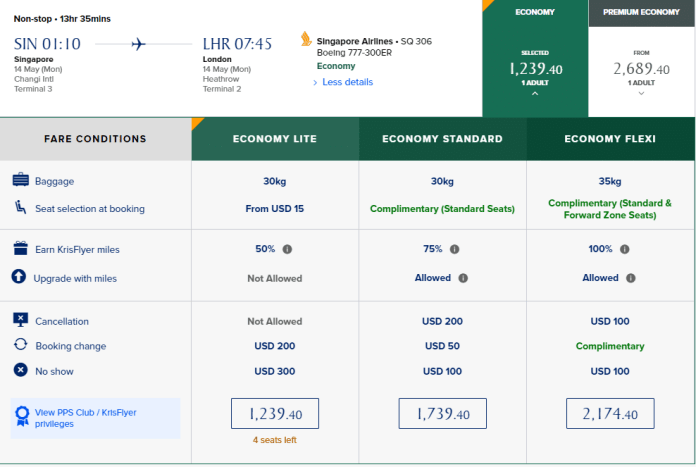Choose the 1,739.40 Economy Standard fare
Screen dimensions: 696x467
[x=443, y=413]
